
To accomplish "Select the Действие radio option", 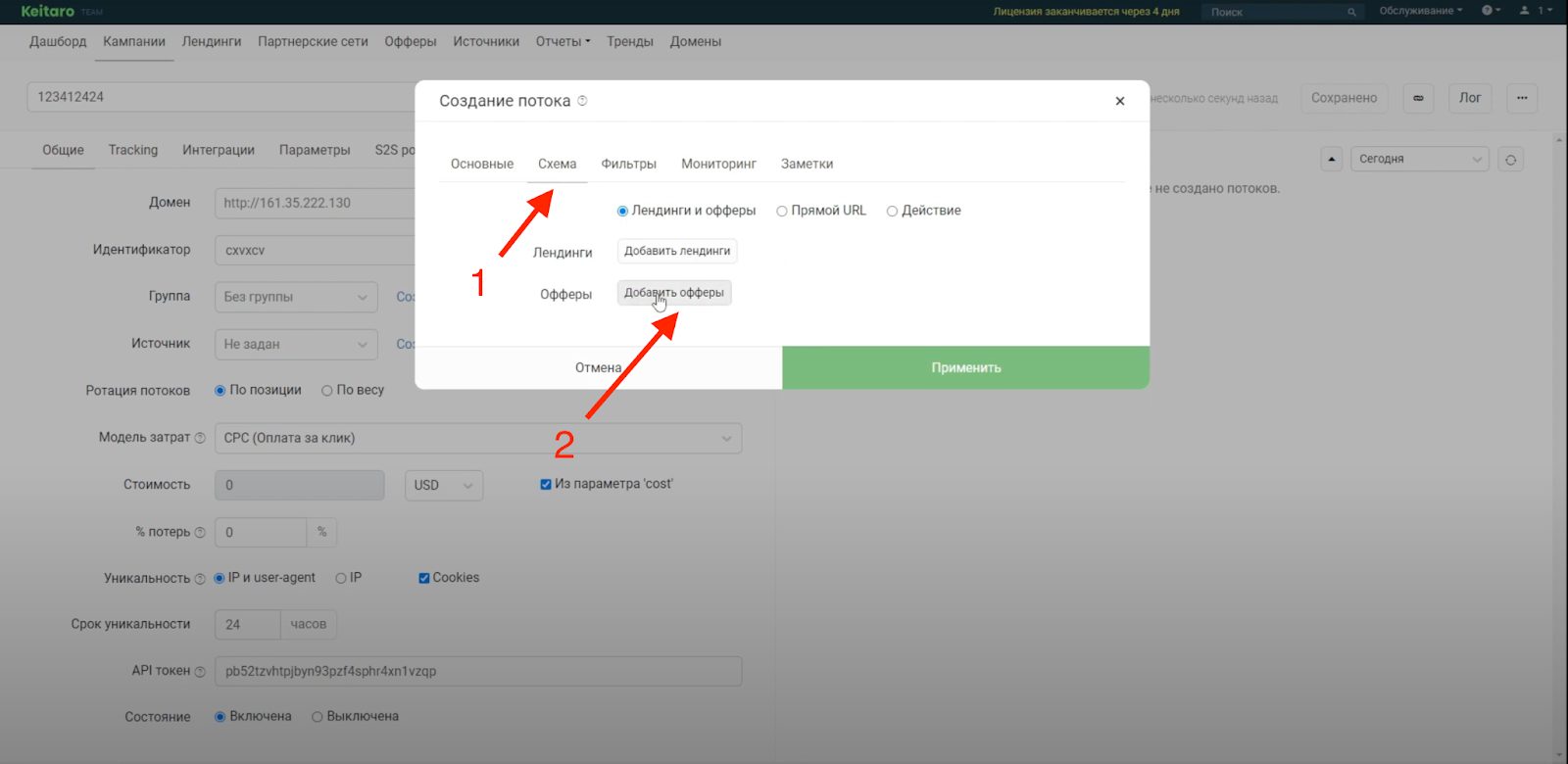I will 923,211.
